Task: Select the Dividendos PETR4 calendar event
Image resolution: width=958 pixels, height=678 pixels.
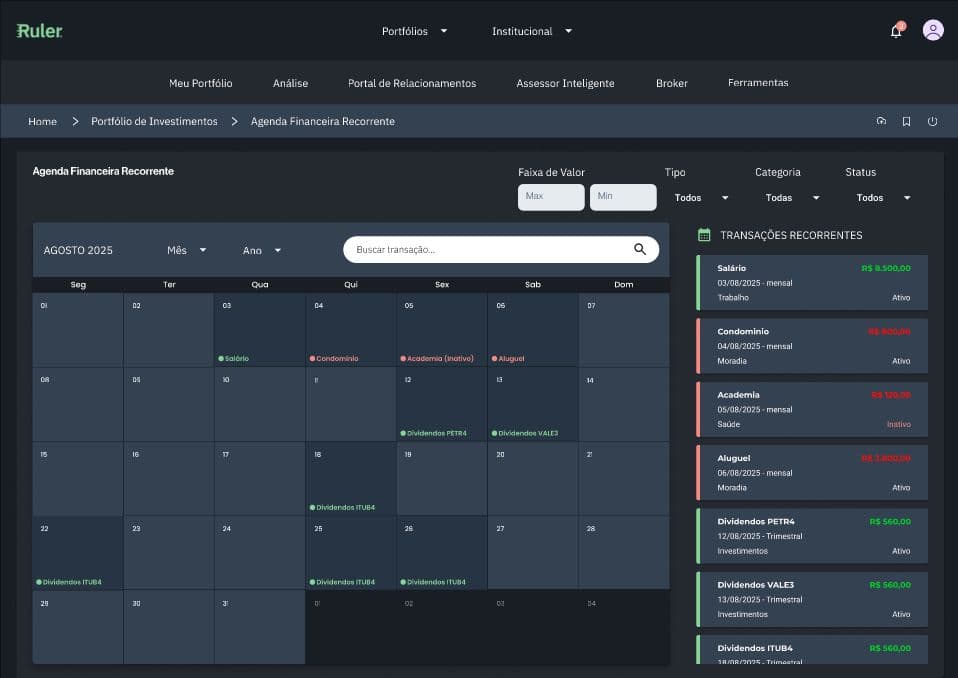Action: 436,433
